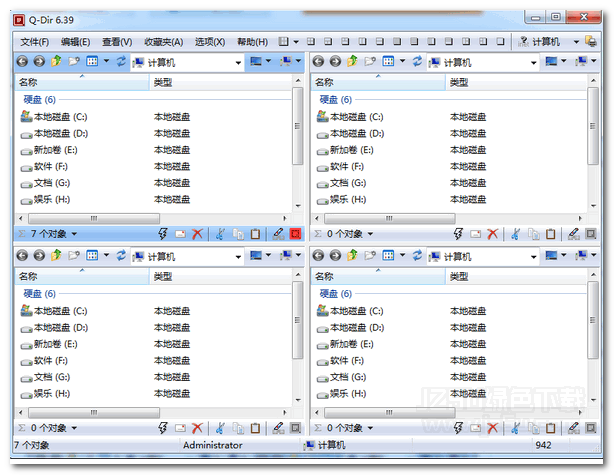Click Refresh icon in top-left pane
The width and height of the screenshot is (614, 475).
pos(121,61)
